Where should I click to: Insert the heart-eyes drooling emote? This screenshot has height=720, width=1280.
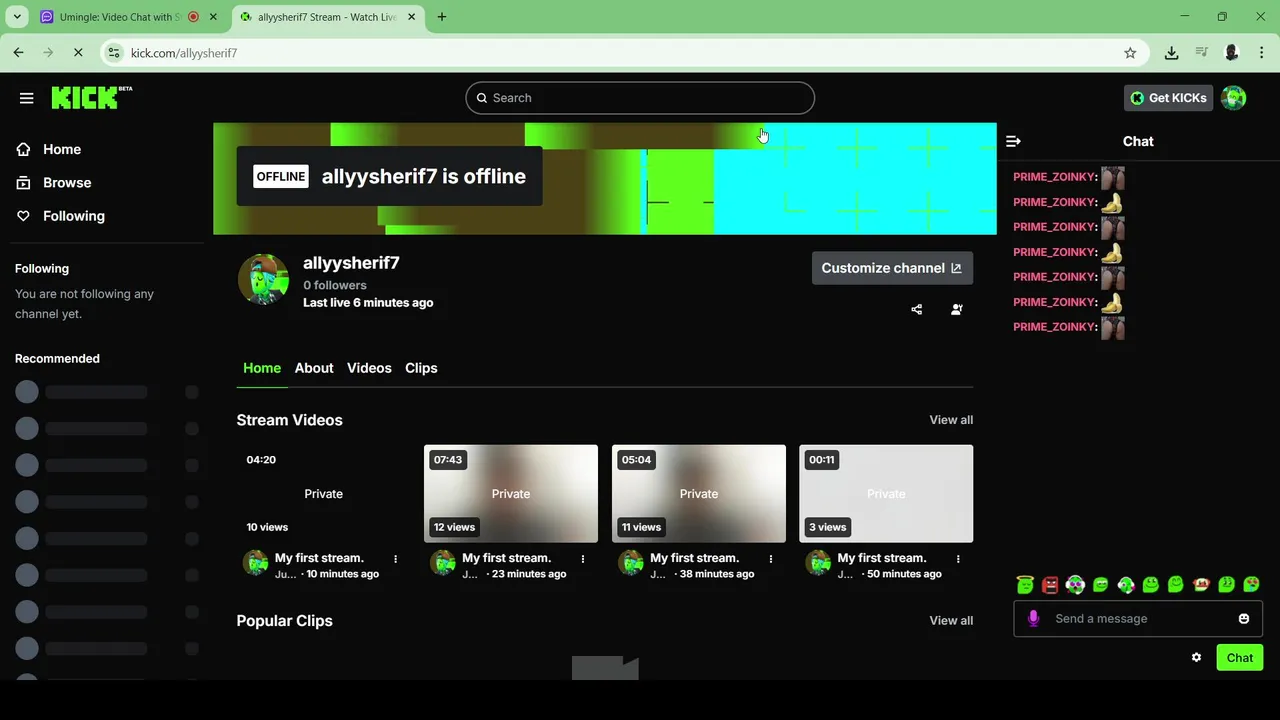pos(1252,585)
